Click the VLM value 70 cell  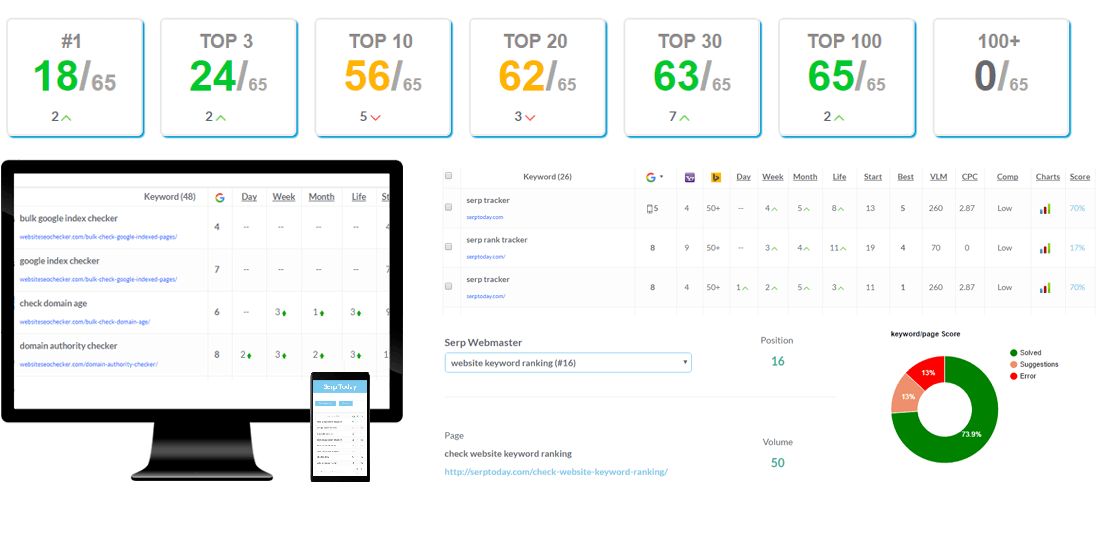938,248
